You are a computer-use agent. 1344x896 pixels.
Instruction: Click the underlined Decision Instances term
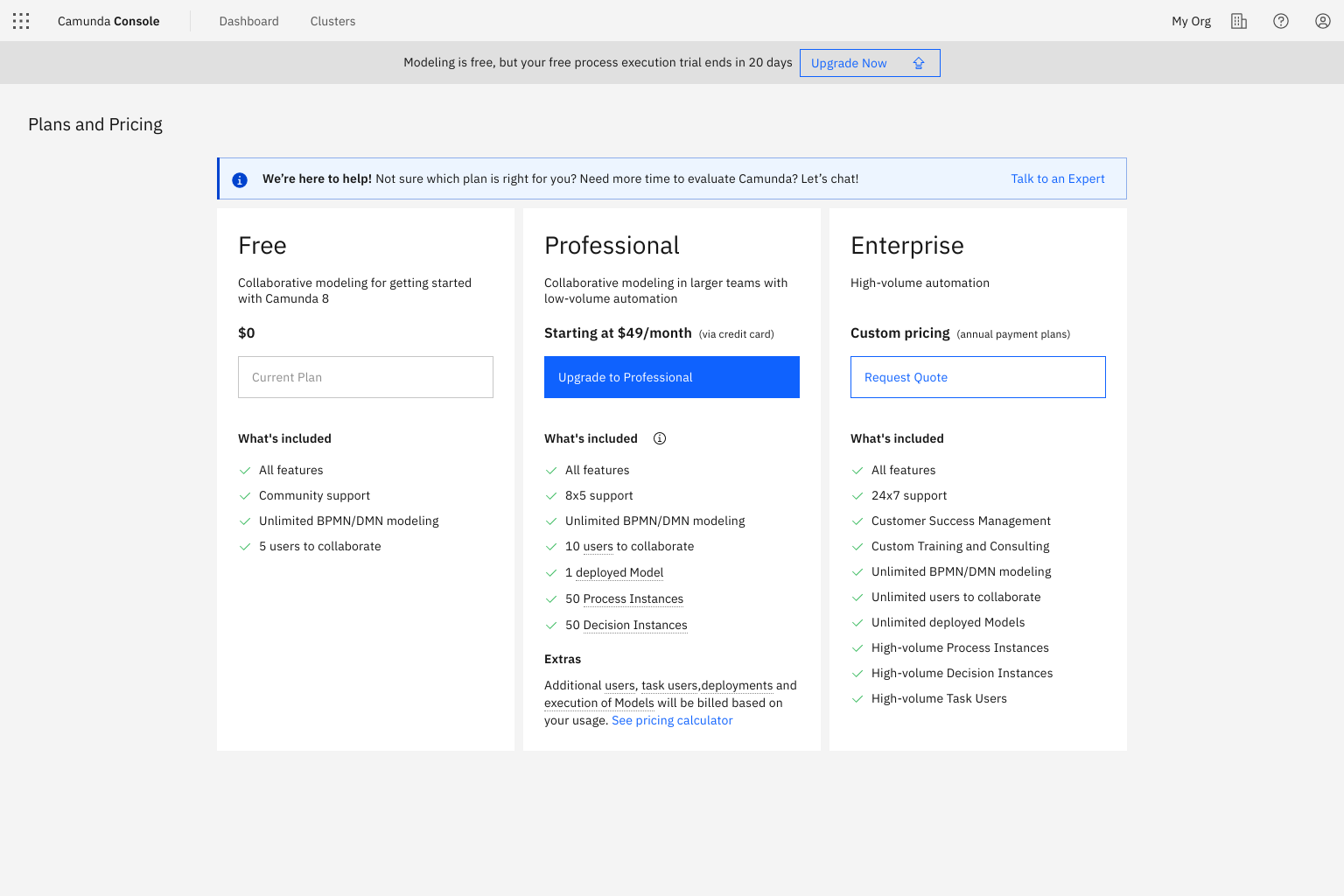click(x=634, y=625)
